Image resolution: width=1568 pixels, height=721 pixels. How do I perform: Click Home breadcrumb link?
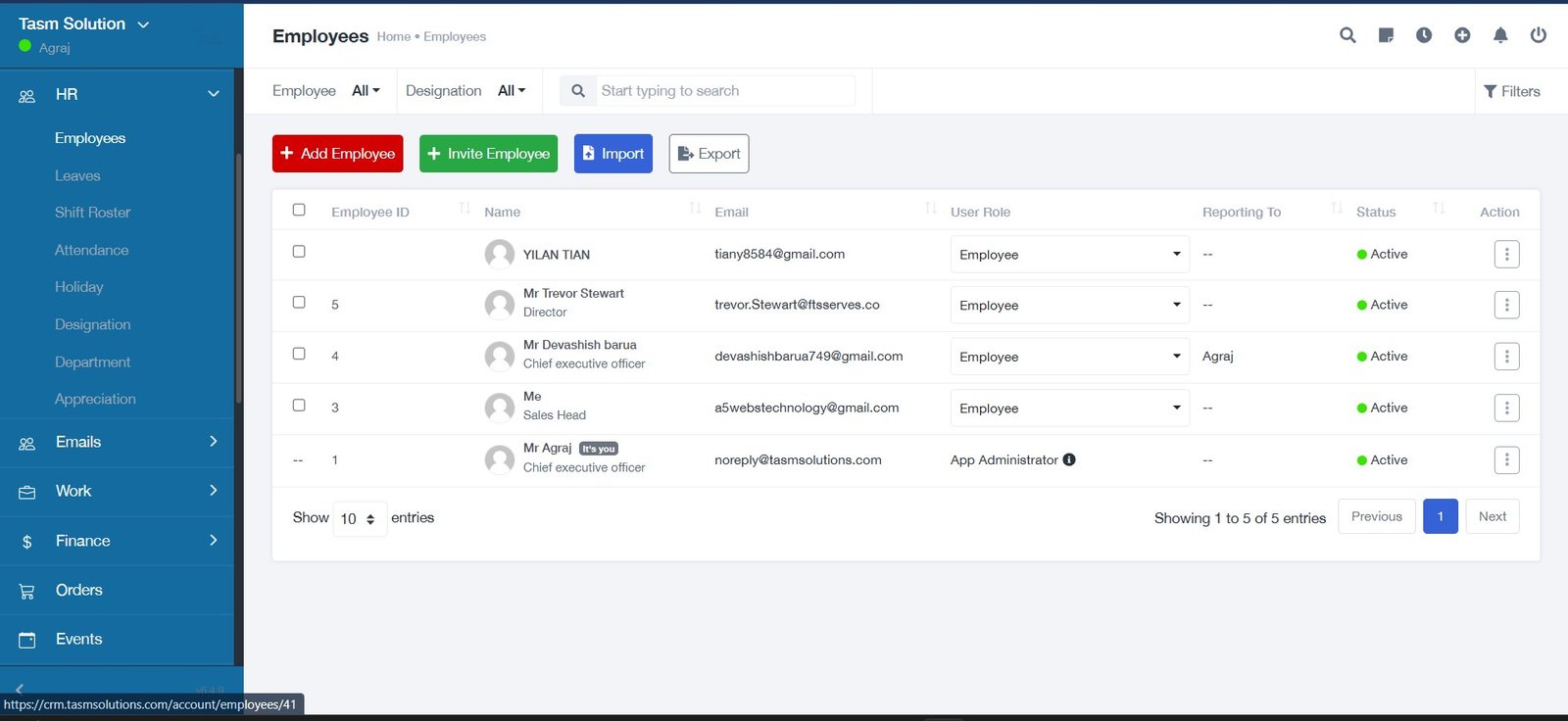point(393,37)
